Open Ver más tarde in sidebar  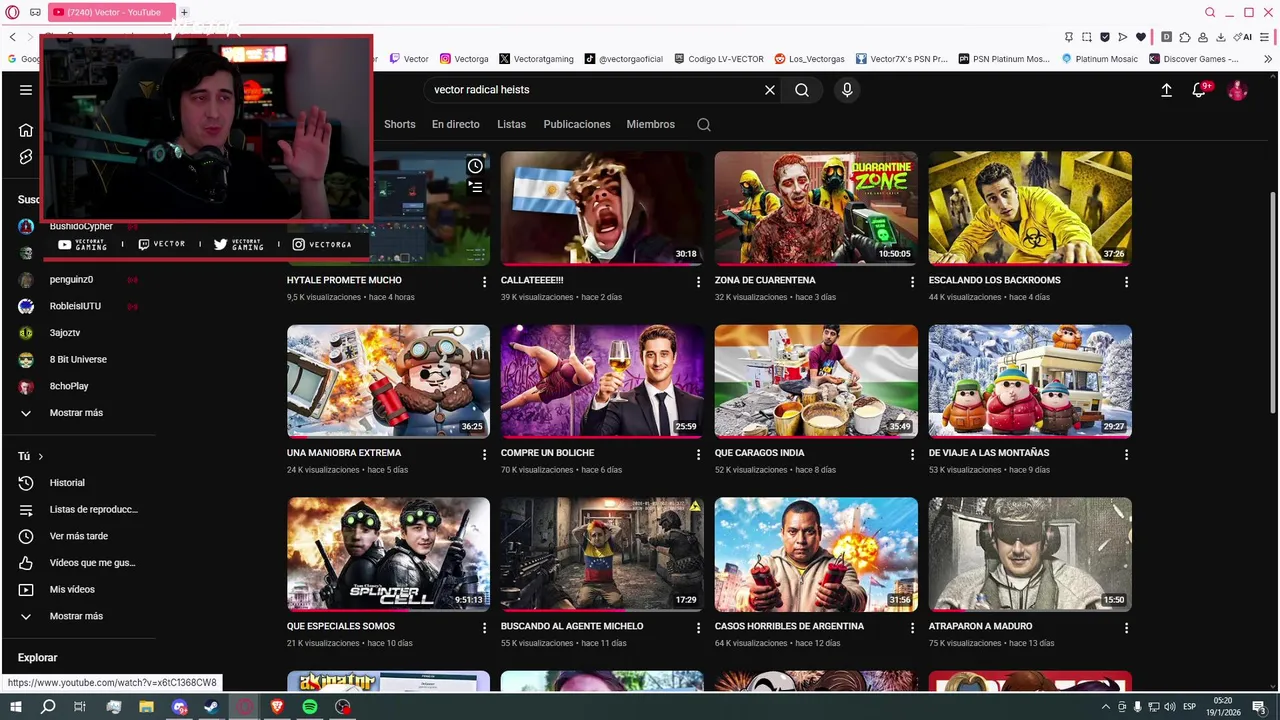(78, 537)
